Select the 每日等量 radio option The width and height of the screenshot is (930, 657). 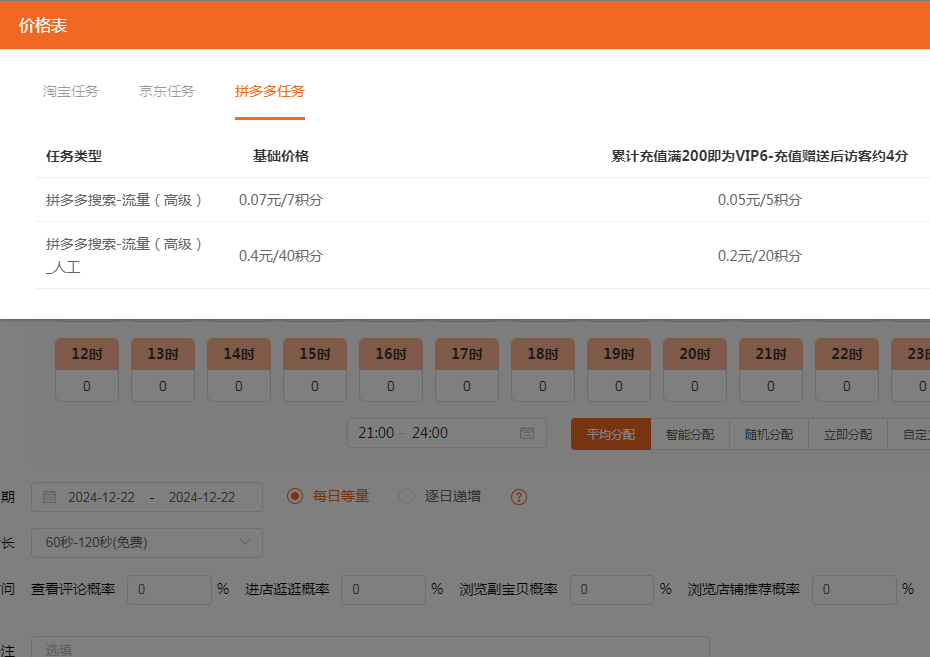(x=294, y=497)
